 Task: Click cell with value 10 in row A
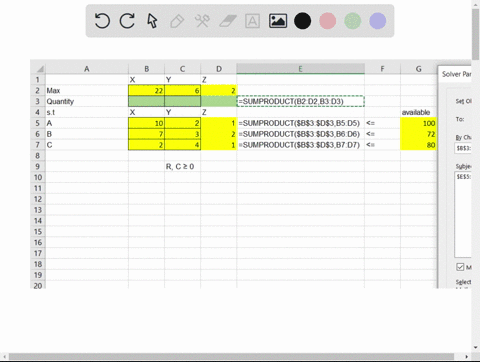(x=146, y=123)
